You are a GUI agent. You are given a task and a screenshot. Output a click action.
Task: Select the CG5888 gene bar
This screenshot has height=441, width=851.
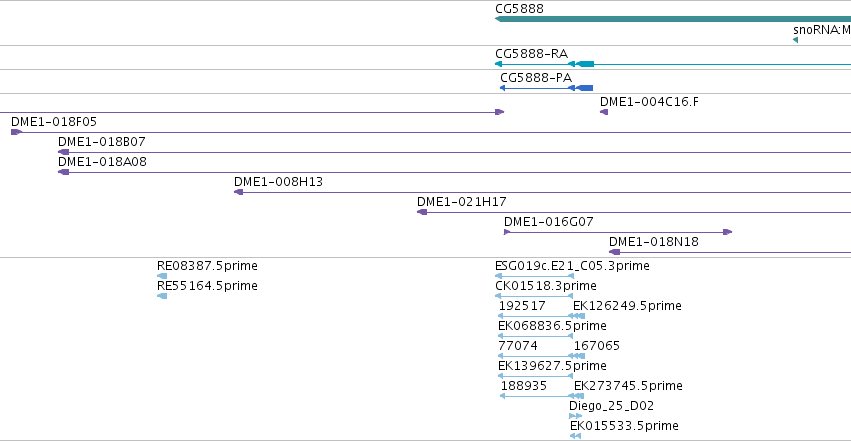673,19
